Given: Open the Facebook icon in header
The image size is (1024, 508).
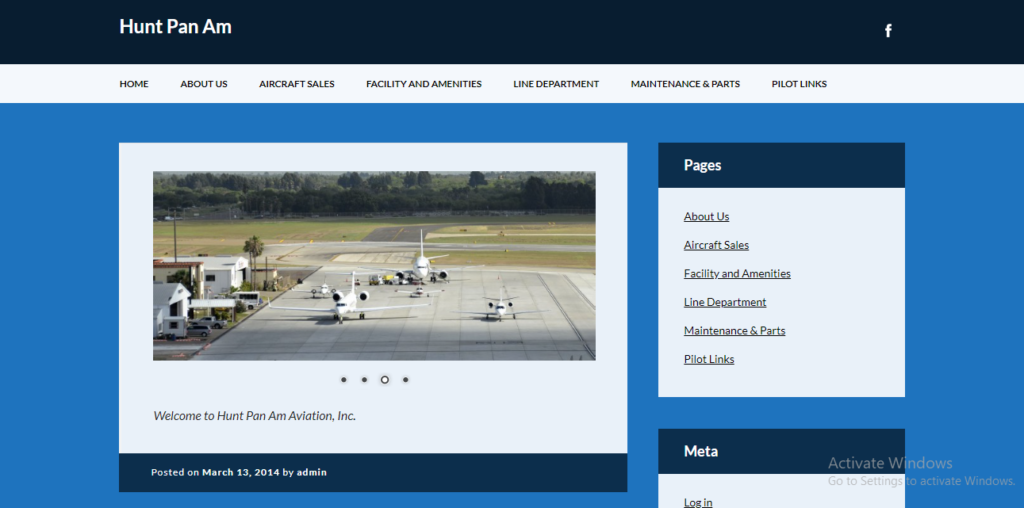Looking at the screenshot, I should coord(888,31).
